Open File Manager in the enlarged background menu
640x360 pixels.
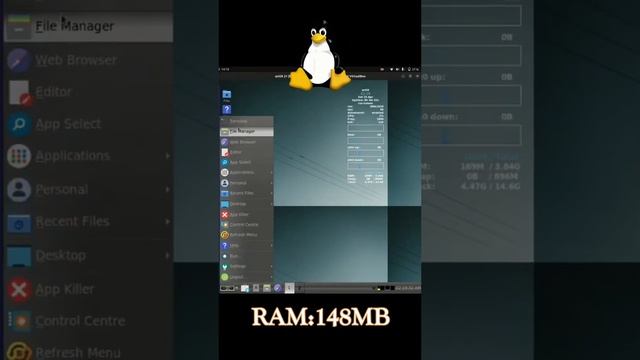[x=89, y=26]
